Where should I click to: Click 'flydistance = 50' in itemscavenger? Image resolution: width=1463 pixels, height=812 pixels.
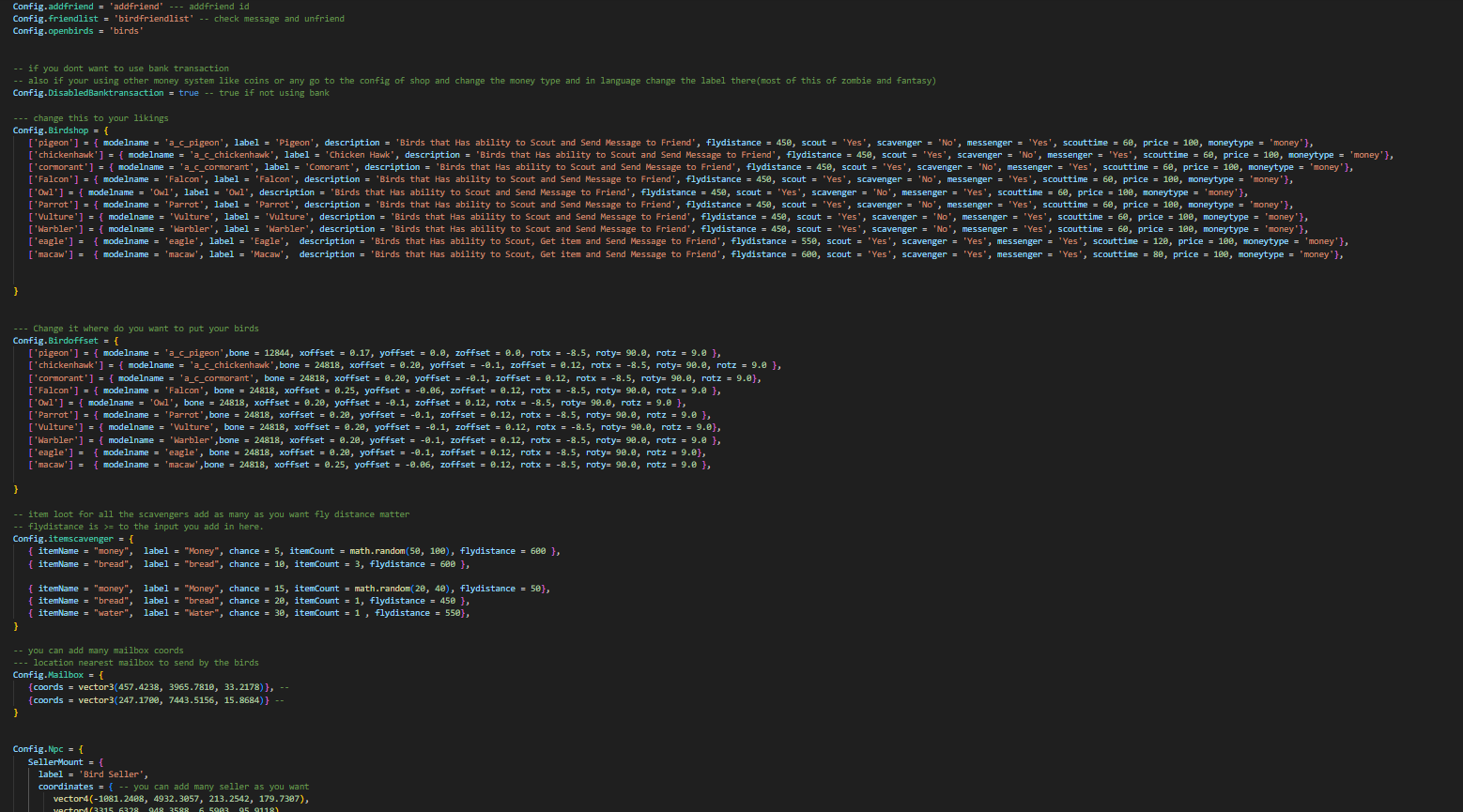(500, 589)
